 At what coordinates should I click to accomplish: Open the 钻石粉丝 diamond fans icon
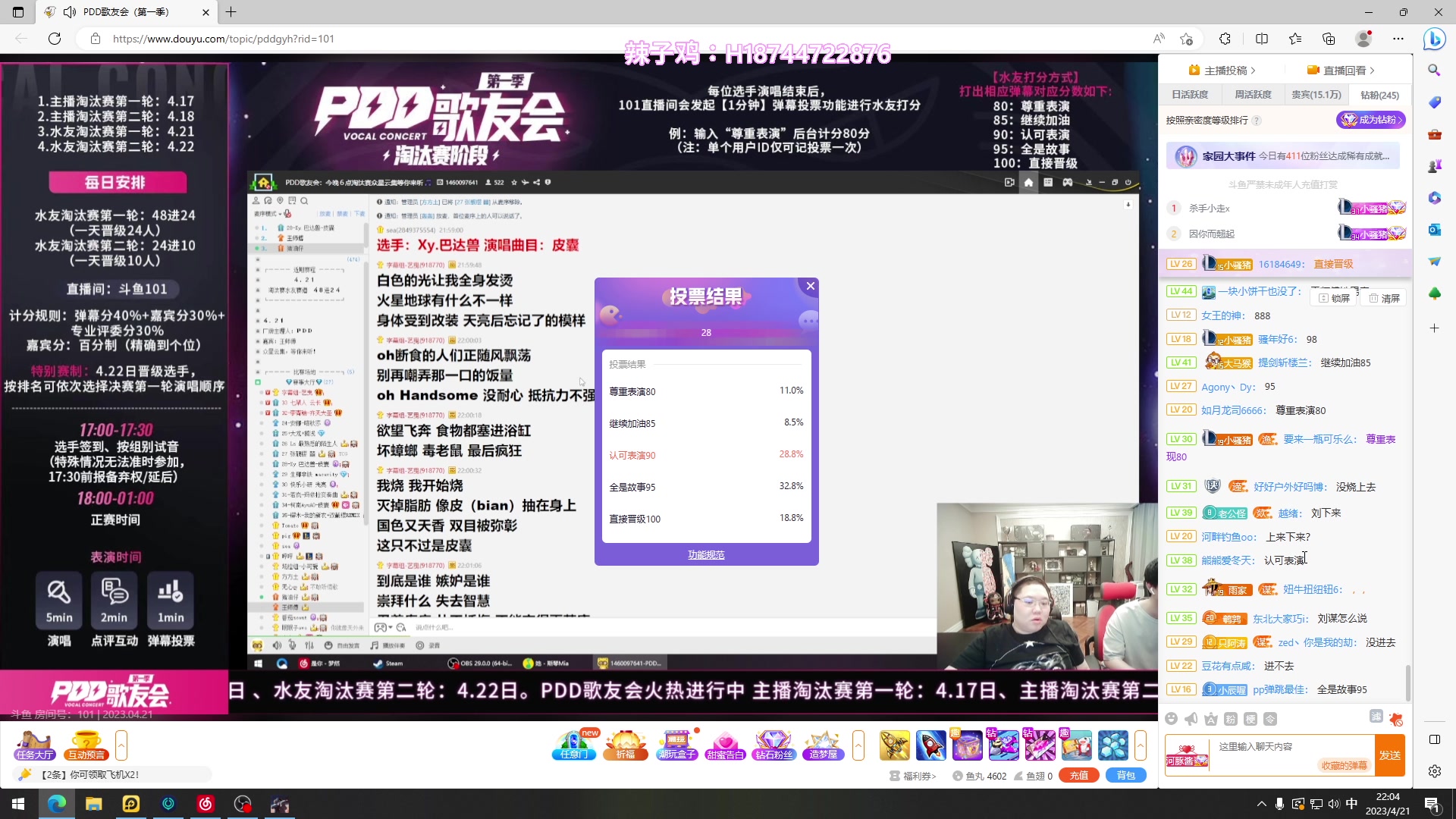tap(774, 745)
